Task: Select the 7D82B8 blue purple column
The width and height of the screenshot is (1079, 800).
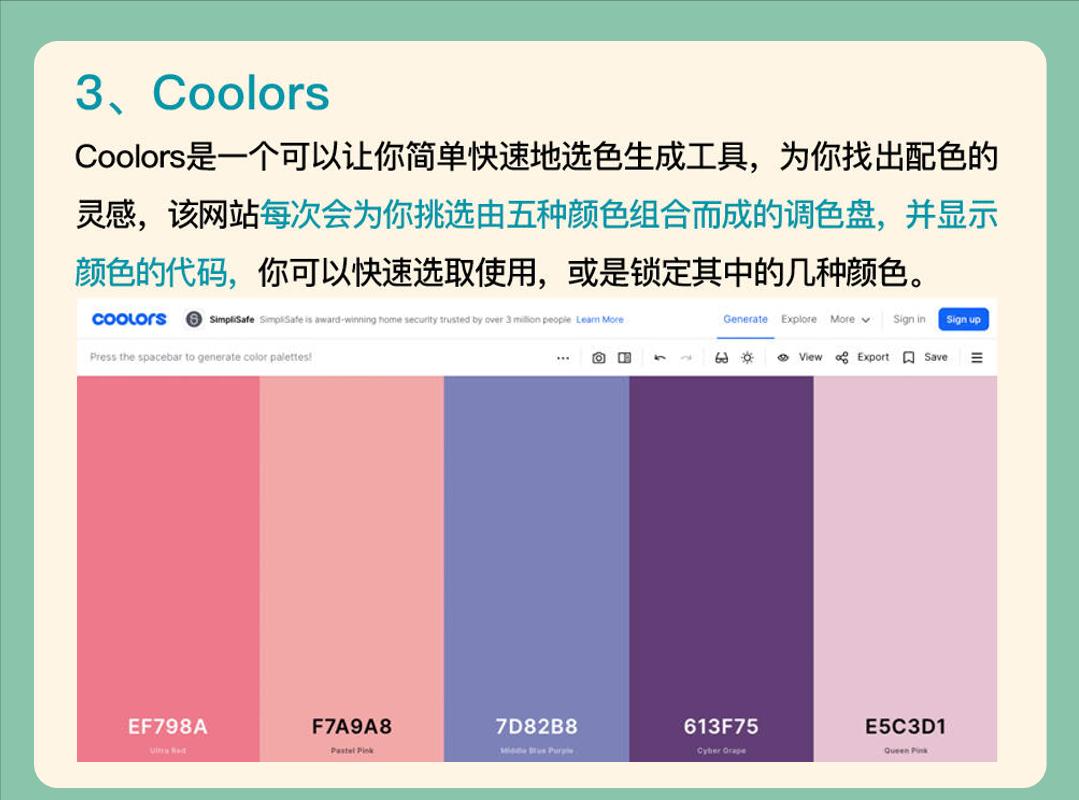Action: click(x=536, y=568)
